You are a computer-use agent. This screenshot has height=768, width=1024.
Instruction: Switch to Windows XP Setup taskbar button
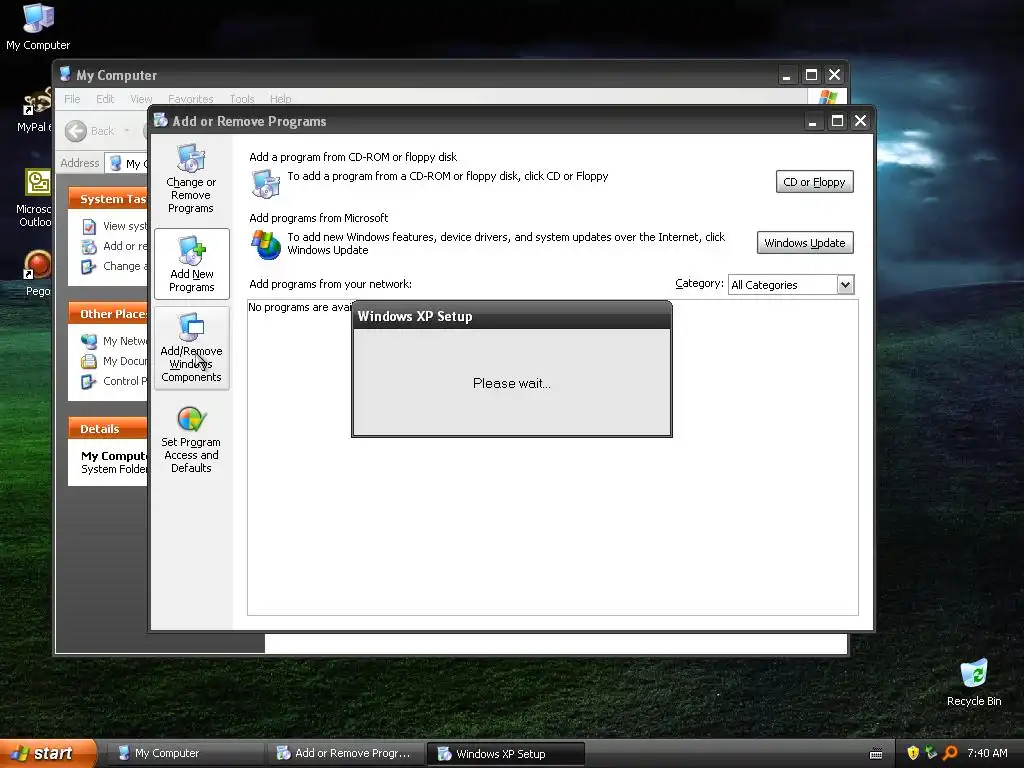tap(505, 754)
